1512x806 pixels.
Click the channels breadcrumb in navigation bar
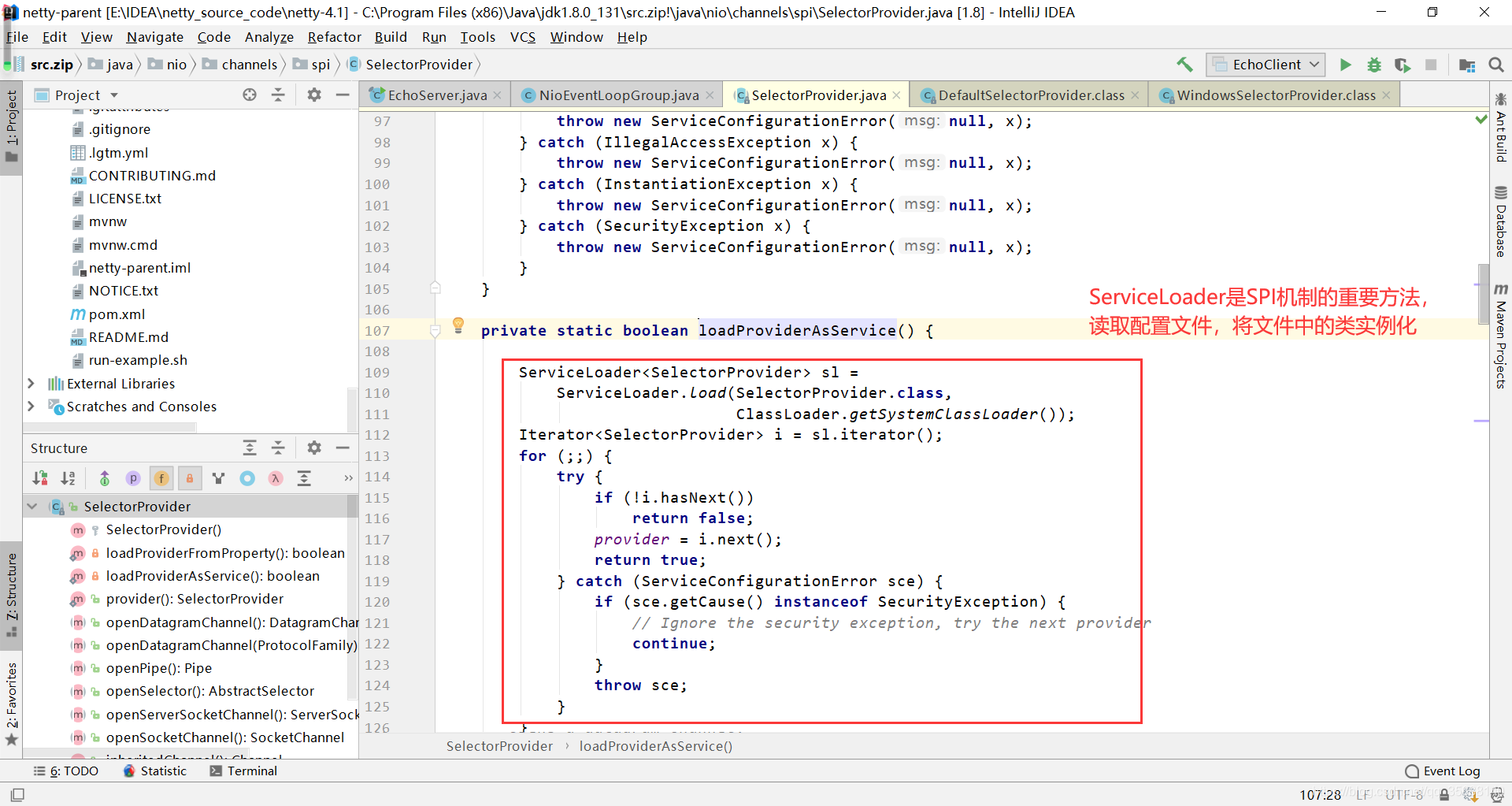point(240,65)
